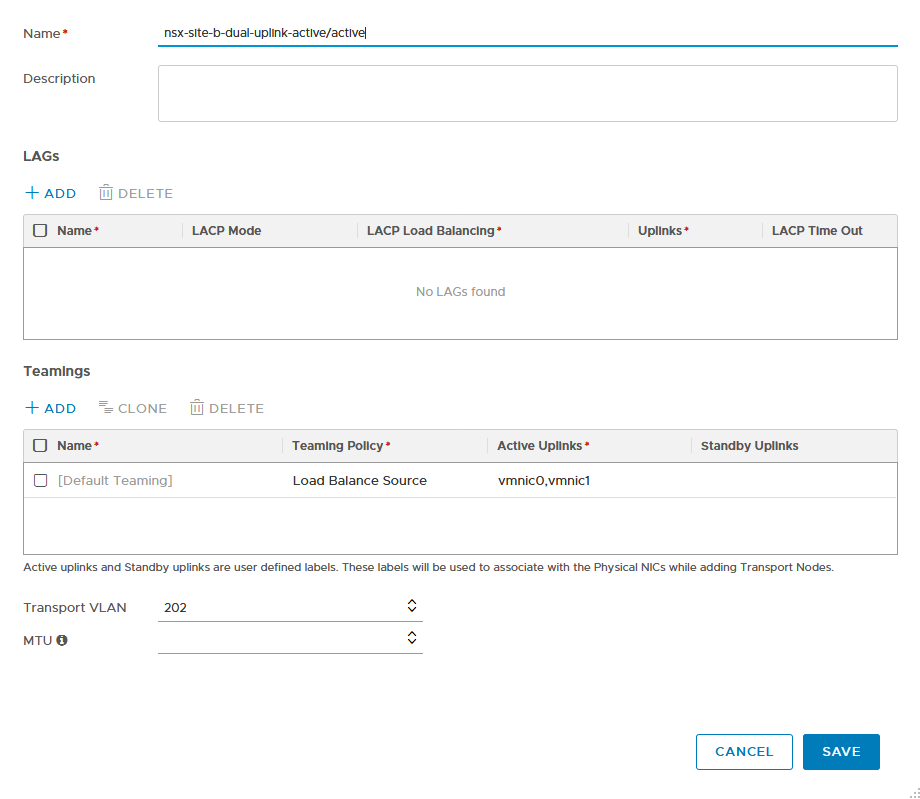
Task: Click Clone in the Teamings toolbar
Action: [x=132, y=408]
